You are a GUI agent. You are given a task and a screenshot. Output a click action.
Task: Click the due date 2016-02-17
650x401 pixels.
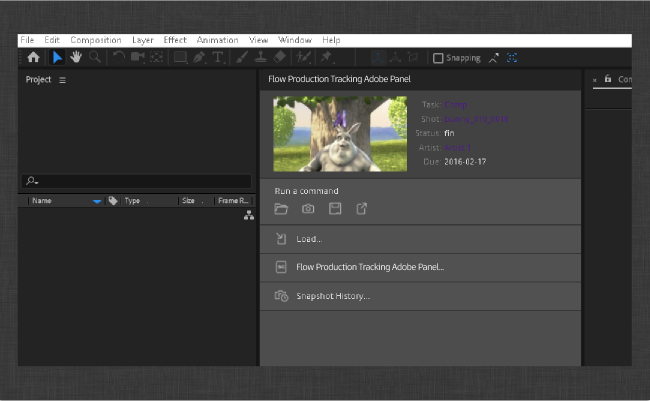click(x=465, y=162)
